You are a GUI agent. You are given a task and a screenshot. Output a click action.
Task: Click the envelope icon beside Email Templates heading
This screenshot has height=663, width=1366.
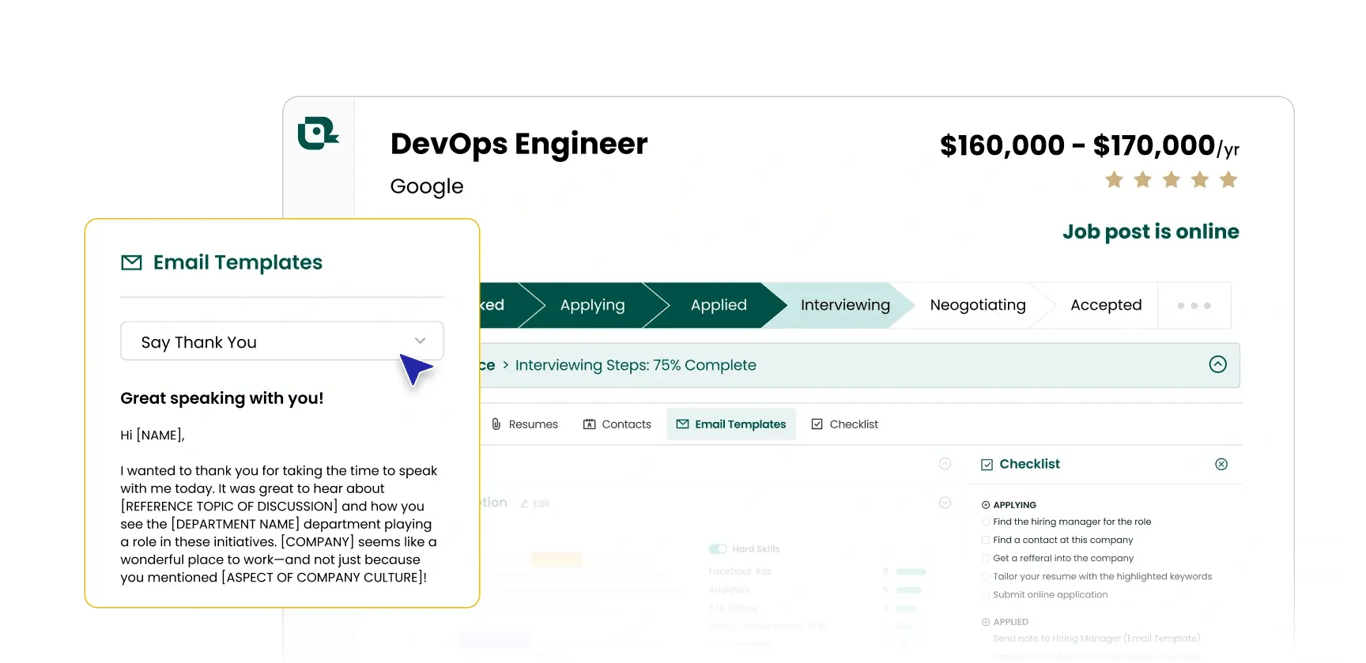tap(131, 262)
